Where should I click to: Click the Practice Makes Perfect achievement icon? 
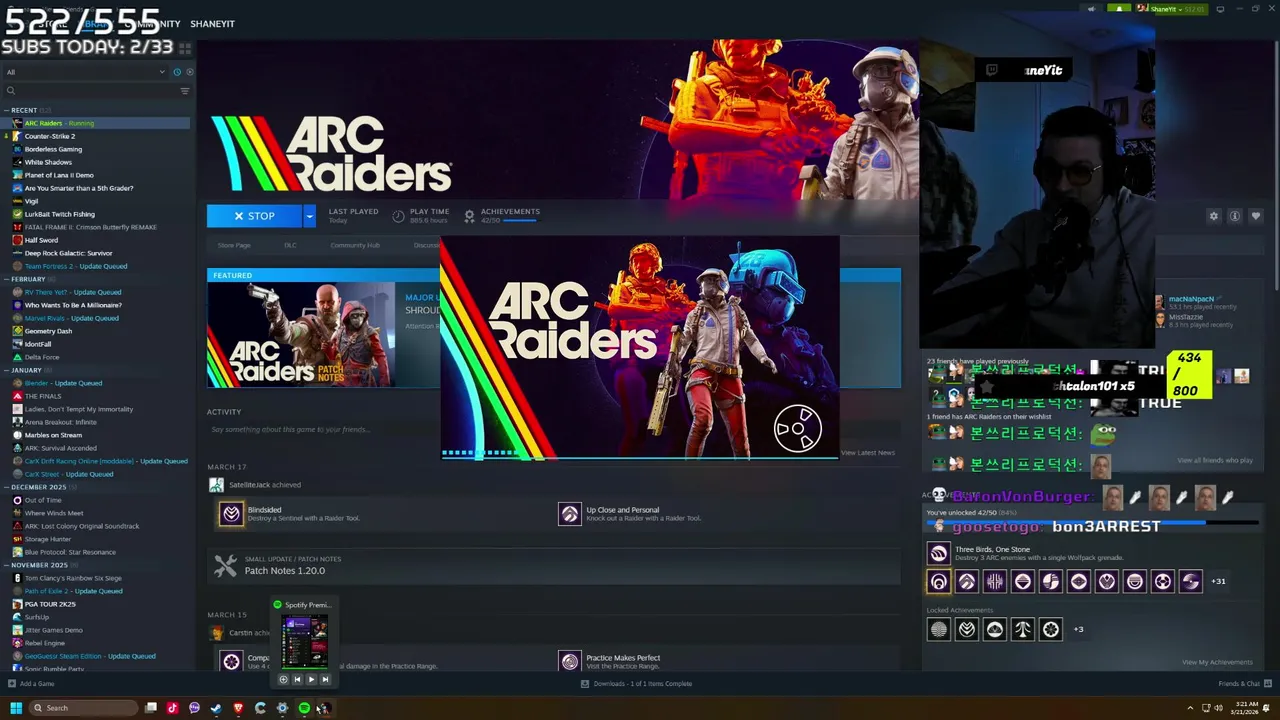click(570, 661)
